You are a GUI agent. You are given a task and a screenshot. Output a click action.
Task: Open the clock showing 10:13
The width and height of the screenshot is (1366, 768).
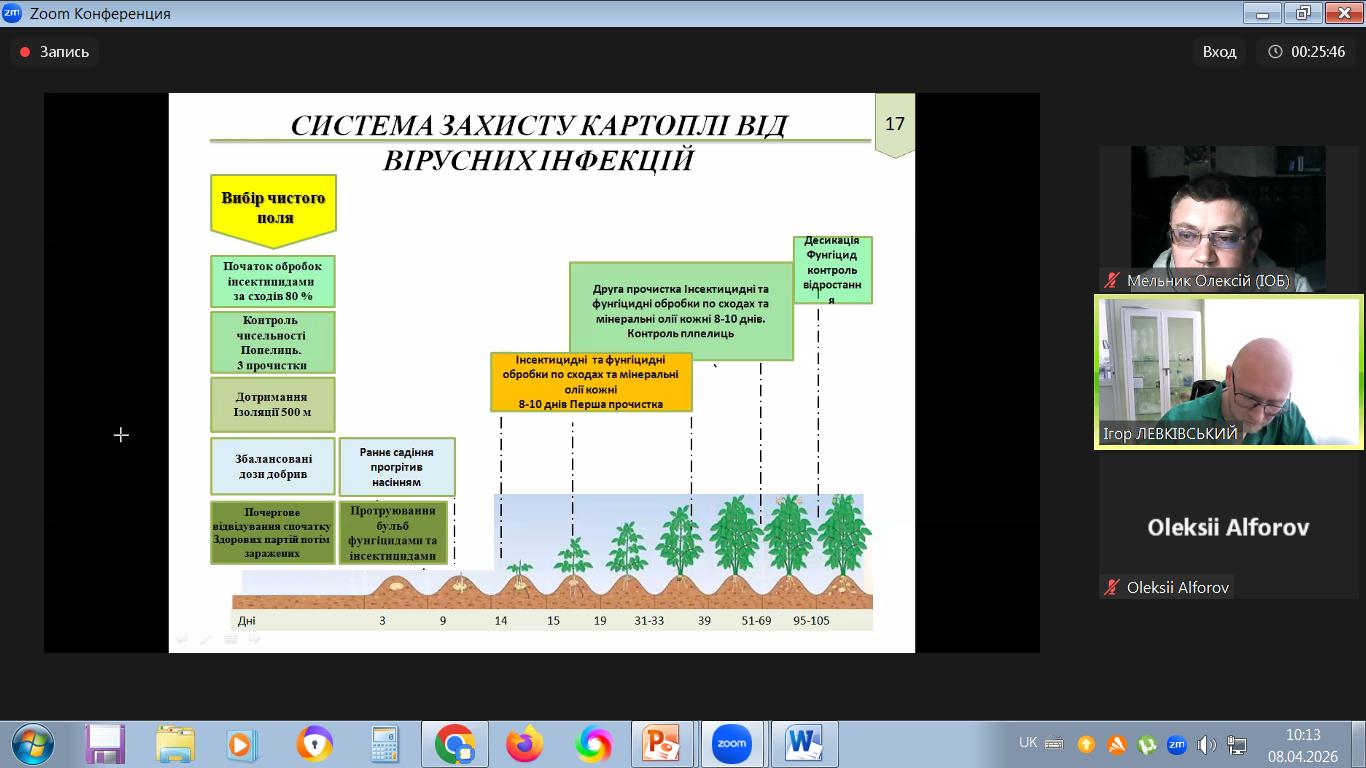(x=1302, y=745)
